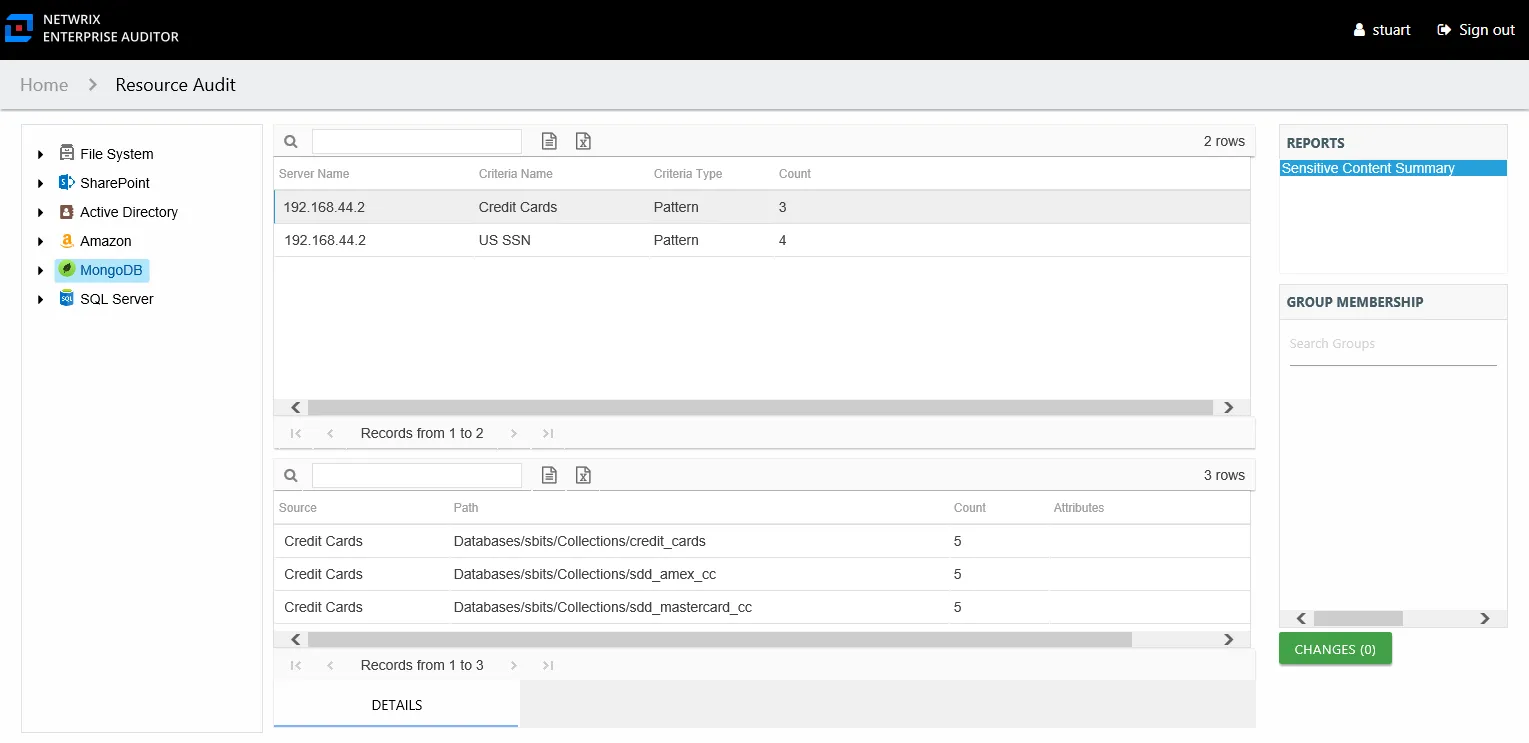Export upper table to Excel icon
Image resolution: width=1529 pixels, height=743 pixels.
pos(583,141)
